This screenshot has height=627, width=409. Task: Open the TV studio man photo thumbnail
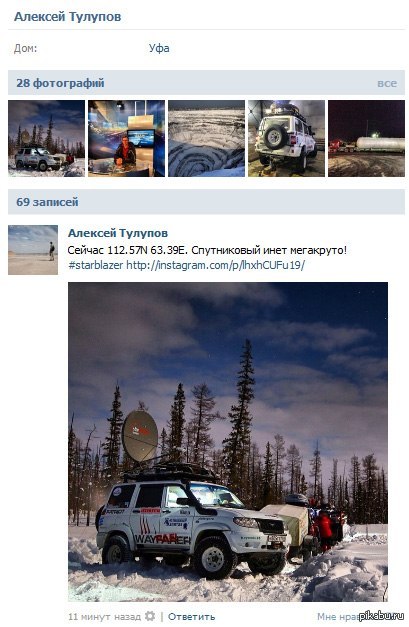(x=126, y=138)
